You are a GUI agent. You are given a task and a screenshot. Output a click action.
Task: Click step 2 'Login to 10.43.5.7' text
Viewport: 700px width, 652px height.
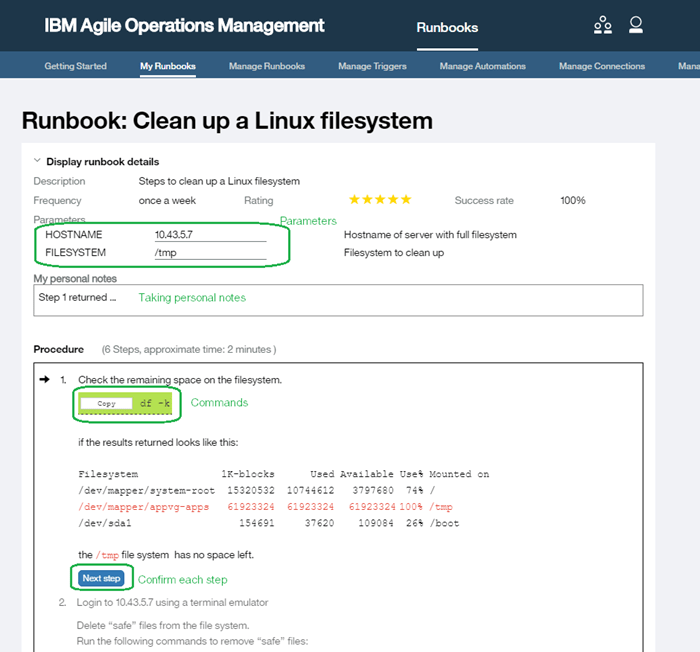click(x=172, y=602)
